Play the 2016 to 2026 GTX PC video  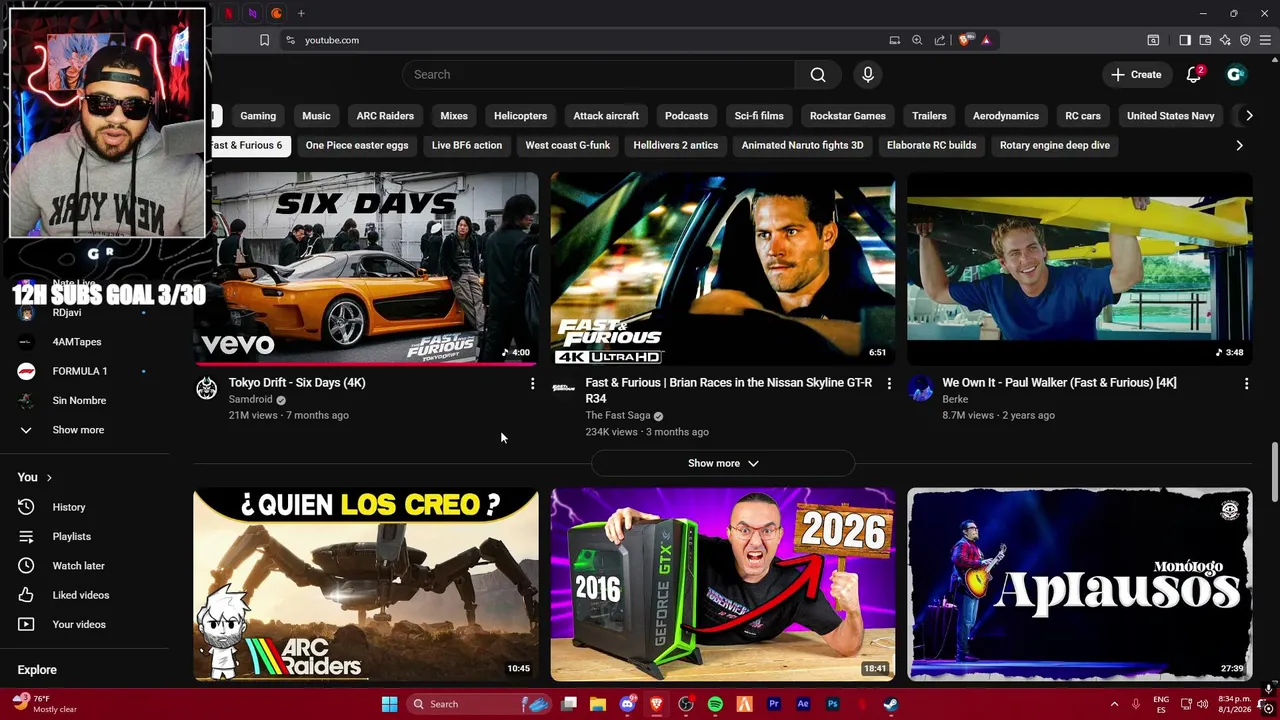723,585
